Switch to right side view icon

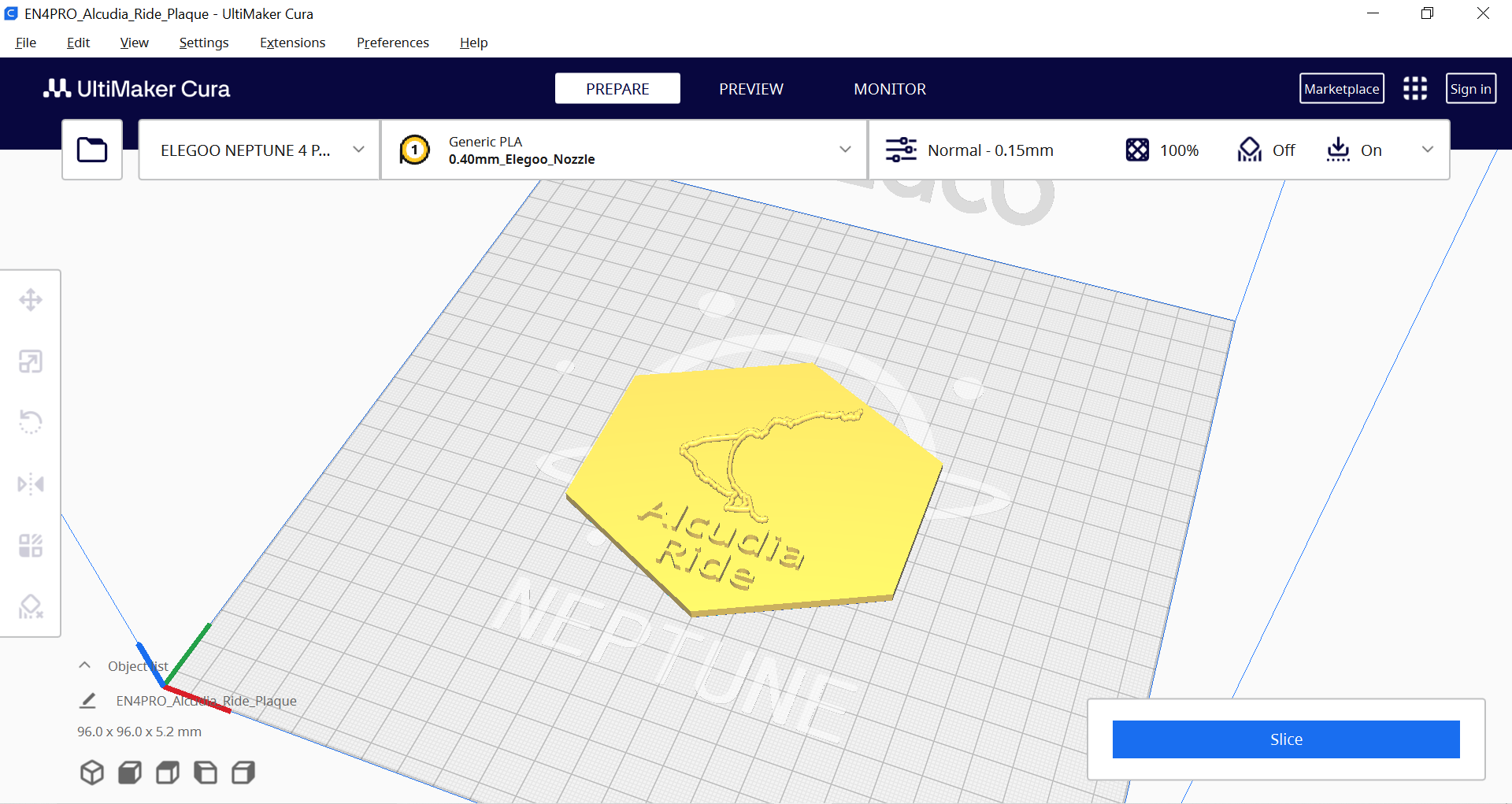point(243,773)
